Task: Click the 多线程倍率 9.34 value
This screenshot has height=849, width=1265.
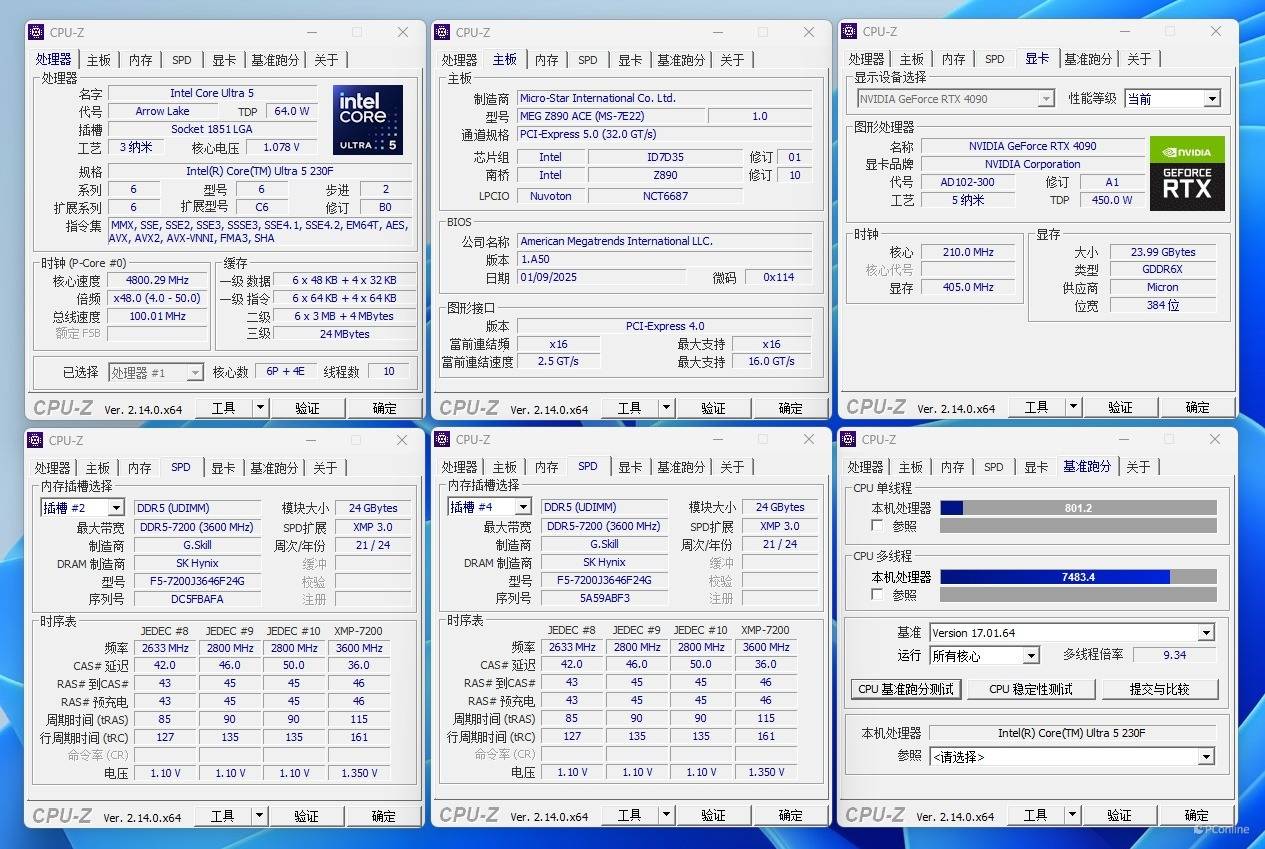Action: point(1174,655)
